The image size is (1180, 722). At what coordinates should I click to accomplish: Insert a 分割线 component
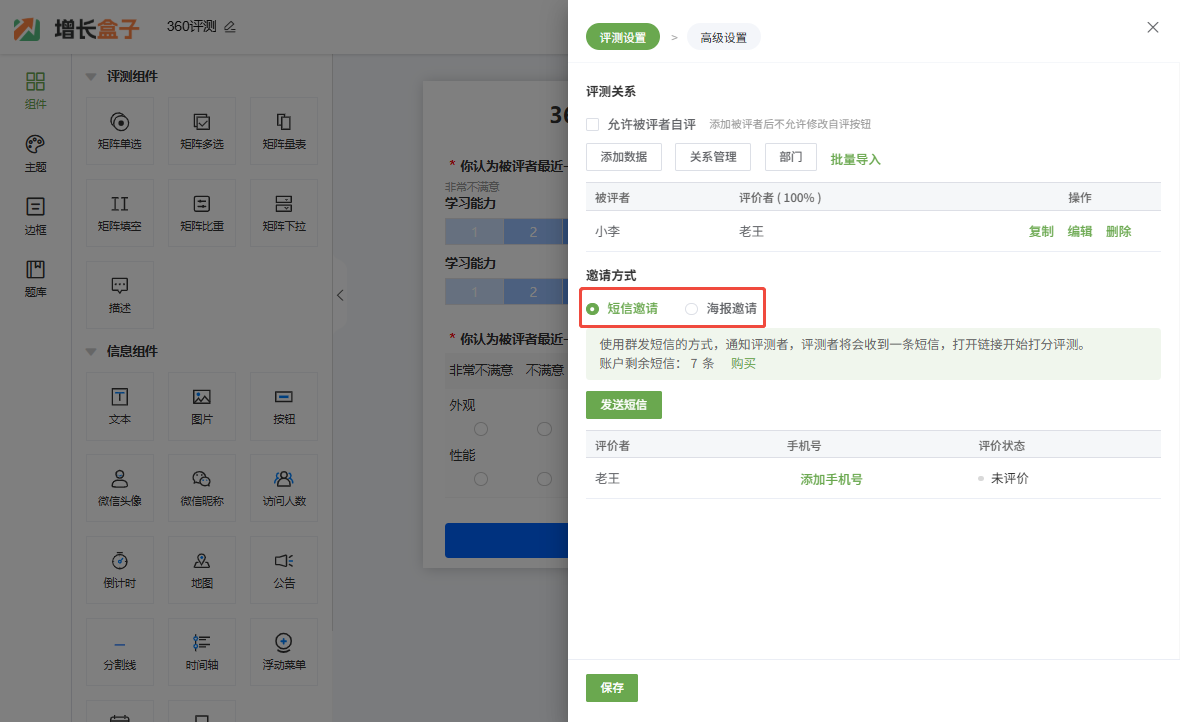tap(120, 652)
